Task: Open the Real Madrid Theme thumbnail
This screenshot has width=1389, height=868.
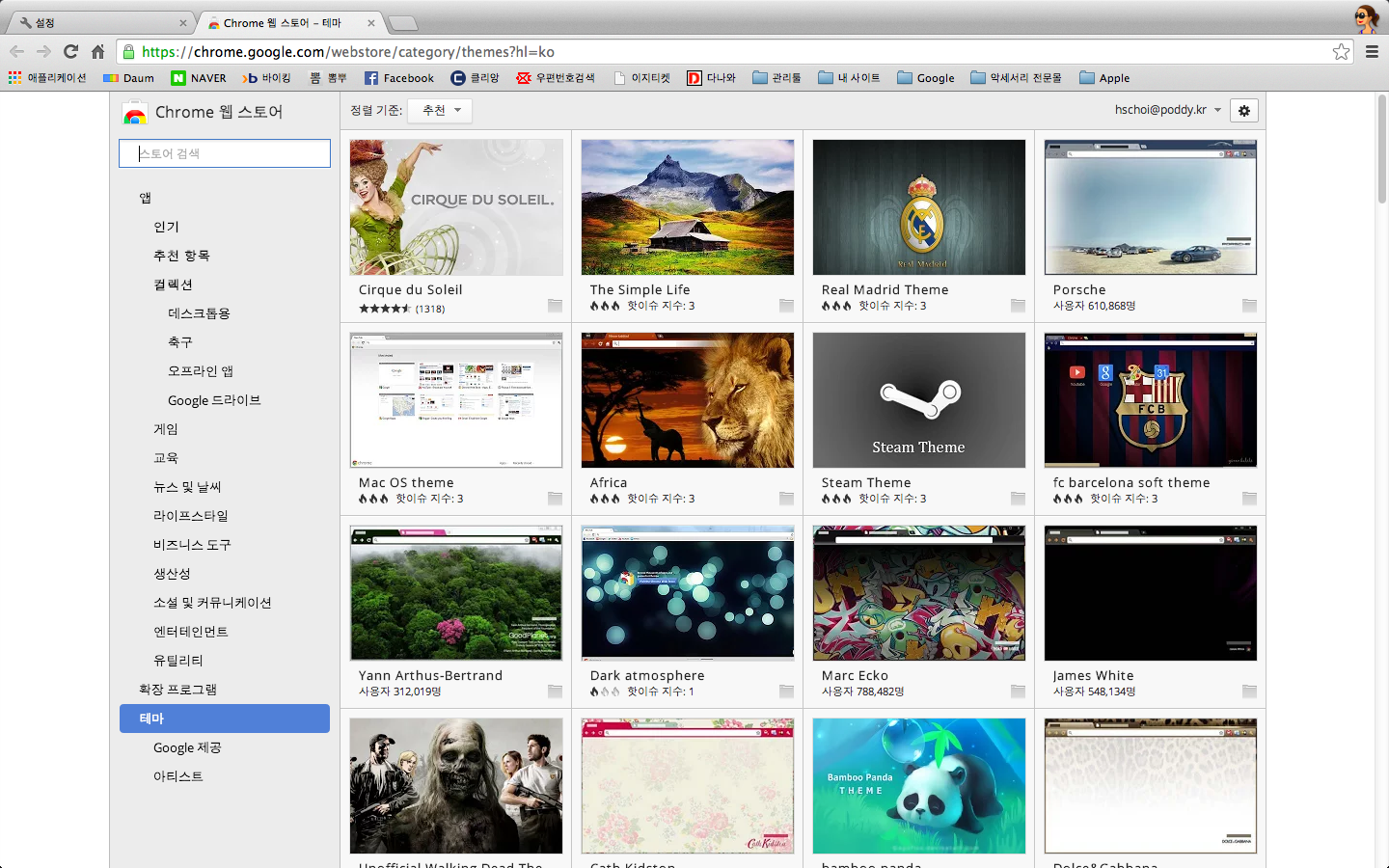Action: [x=919, y=207]
